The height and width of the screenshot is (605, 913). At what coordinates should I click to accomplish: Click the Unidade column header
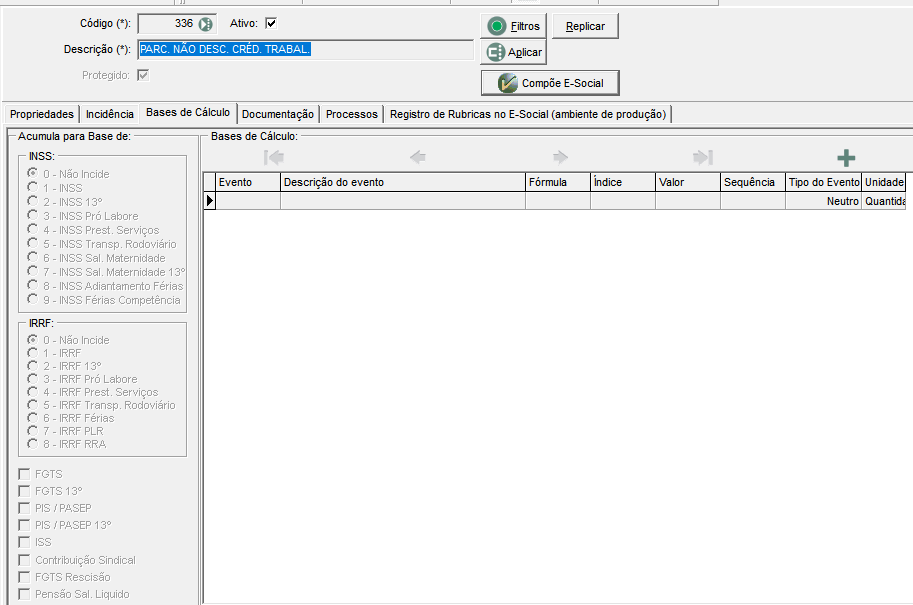[884, 182]
